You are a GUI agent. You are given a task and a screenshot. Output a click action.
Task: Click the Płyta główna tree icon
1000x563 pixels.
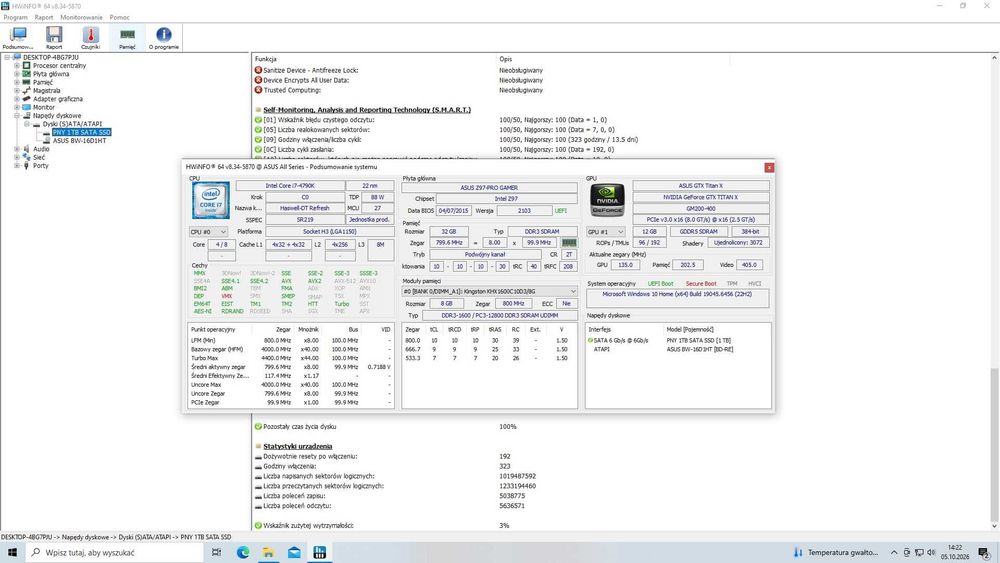click(27, 73)
